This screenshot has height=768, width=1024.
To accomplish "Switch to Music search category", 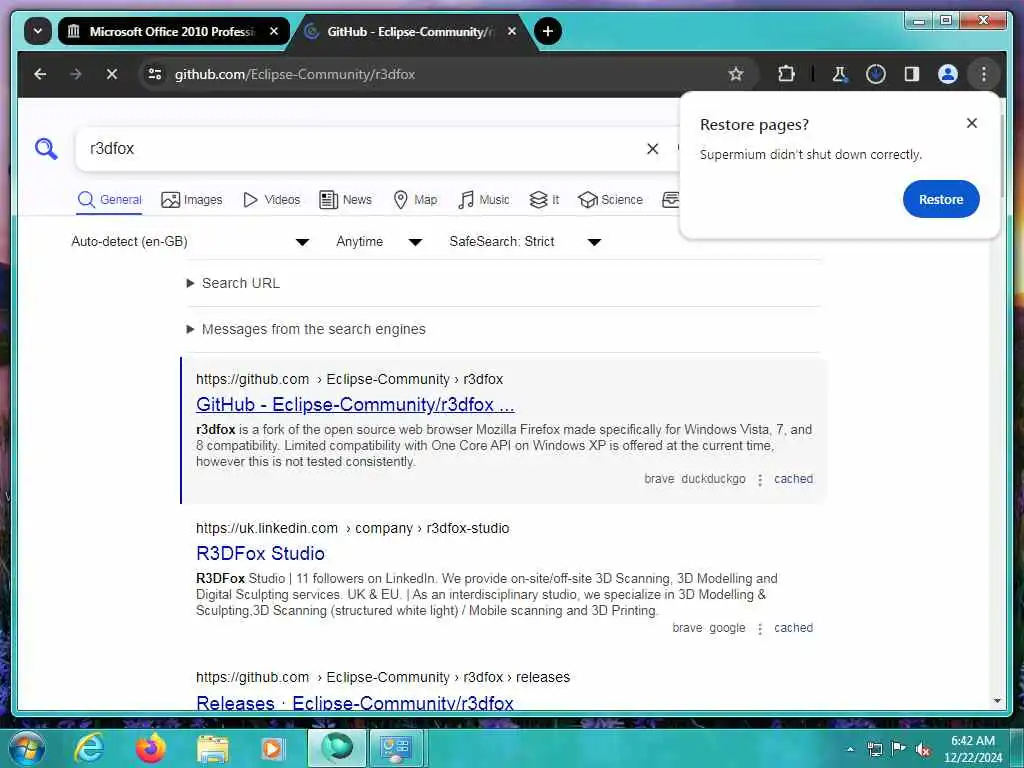I will coord(484,200).
